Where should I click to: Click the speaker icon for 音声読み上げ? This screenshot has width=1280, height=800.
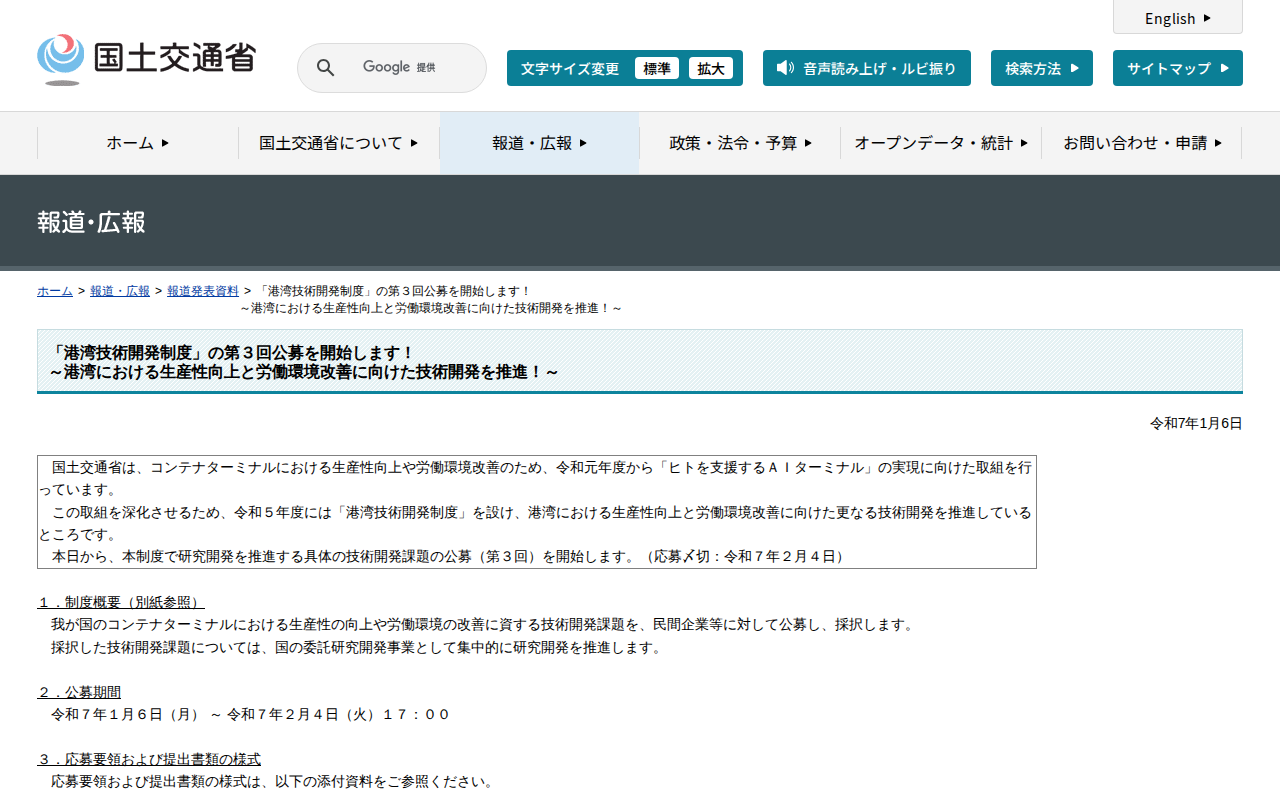click(x=785, y=68)
